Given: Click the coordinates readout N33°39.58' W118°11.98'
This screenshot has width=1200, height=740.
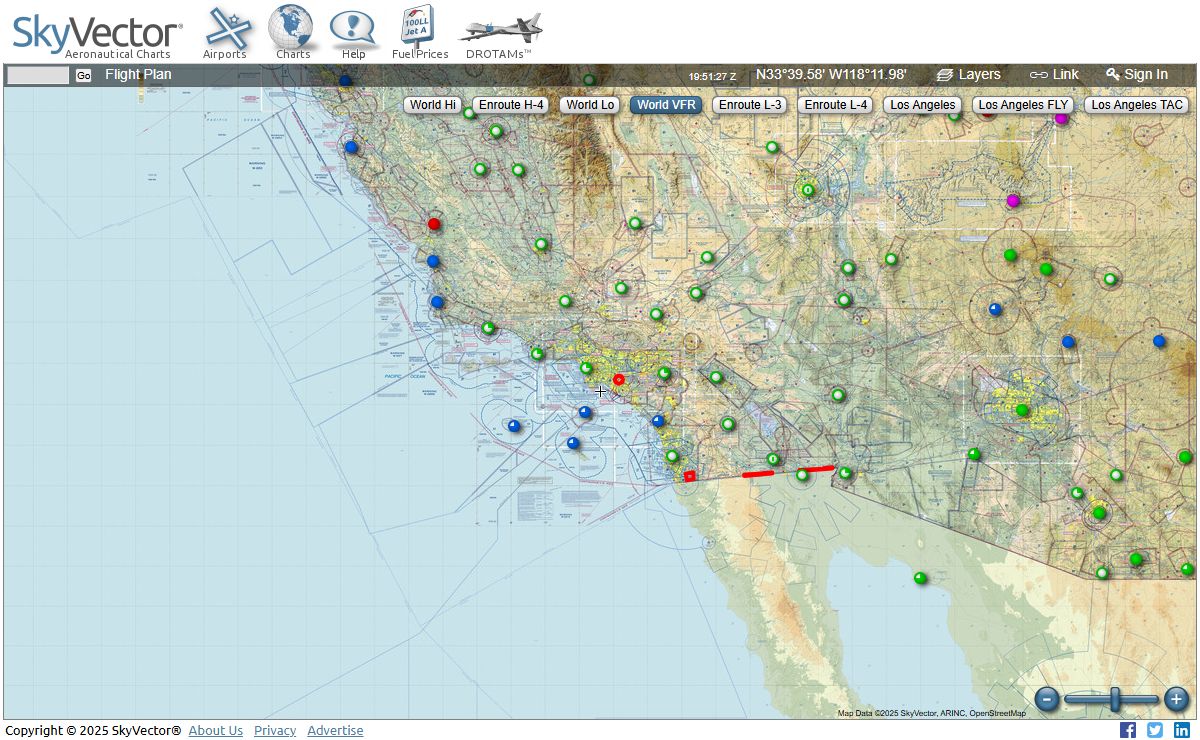Looking at the screenshot, I should (x=831, y=74).
